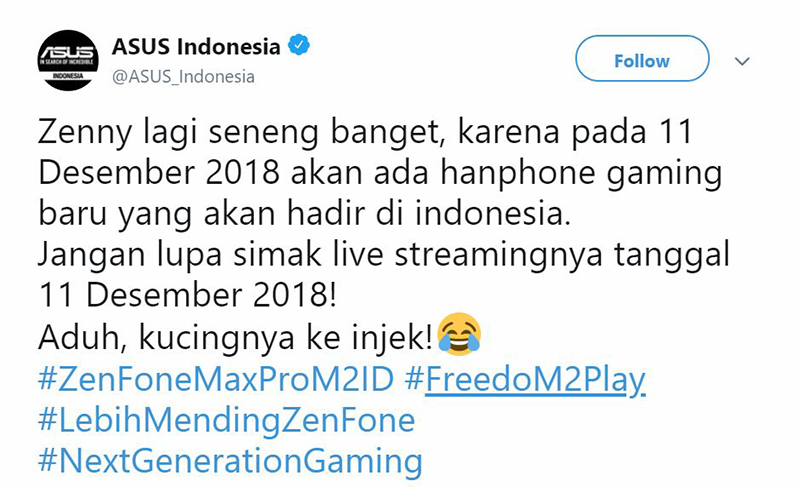Open the ASUS Indonesia profile avatar
The height and width of the screenshot is (487, 800).
pos(68,61)
